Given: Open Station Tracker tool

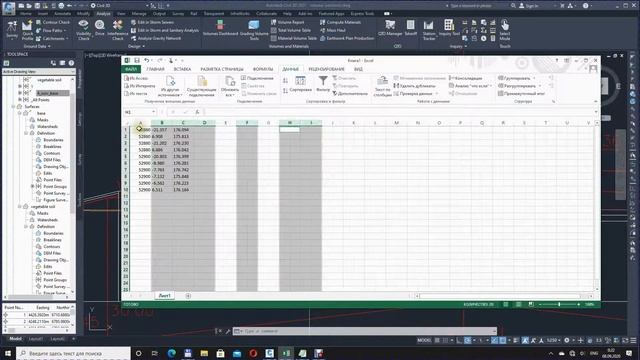Looking at the screenshot, I should 429,29.
